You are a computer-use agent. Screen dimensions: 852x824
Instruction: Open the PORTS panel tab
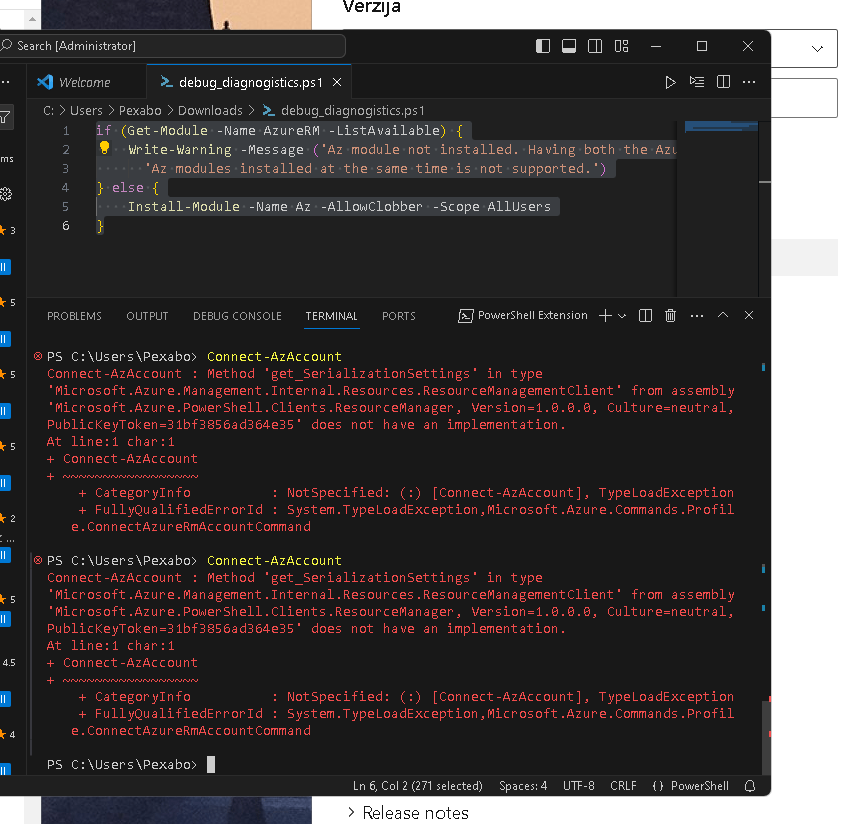[399, 316]
